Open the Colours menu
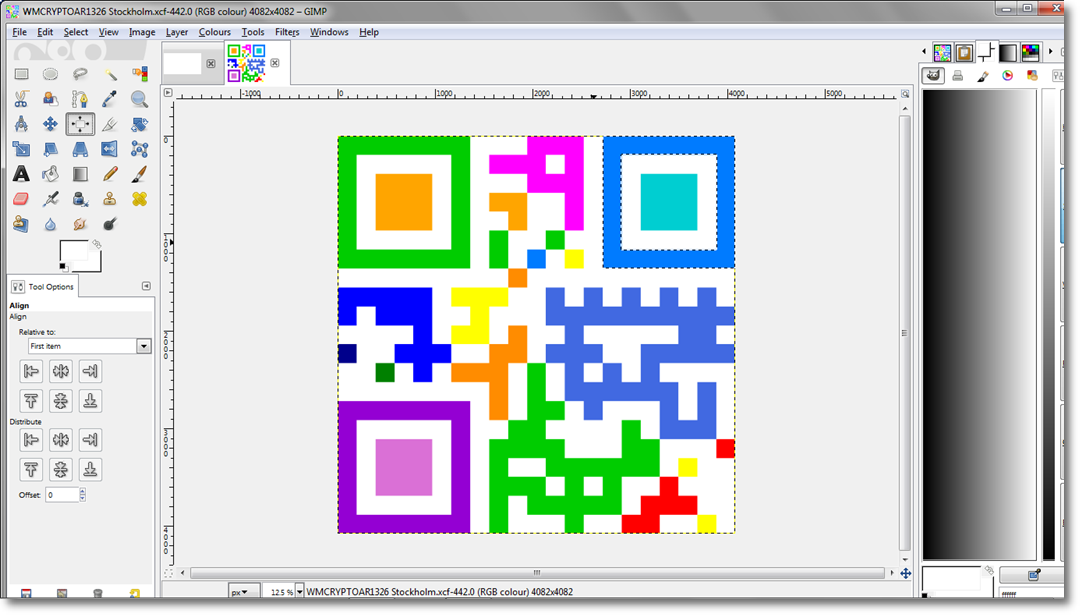1080x615 pixels. tap(214, 32)
